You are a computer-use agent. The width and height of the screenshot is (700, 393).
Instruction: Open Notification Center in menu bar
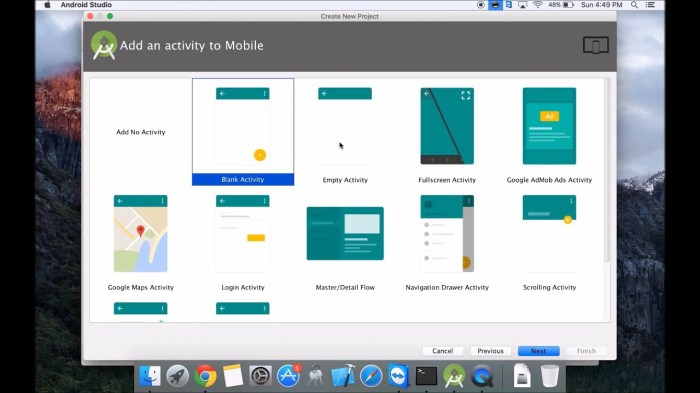pyautogui.click(x=650, y=5)
